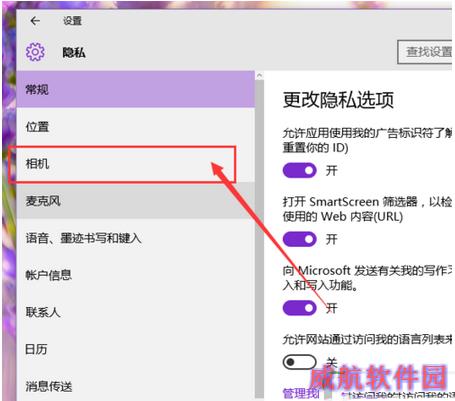Screen dimensions: 455x401
Task: Select the 日历 category
Action: pyautogui.click(x=136, y=349)
